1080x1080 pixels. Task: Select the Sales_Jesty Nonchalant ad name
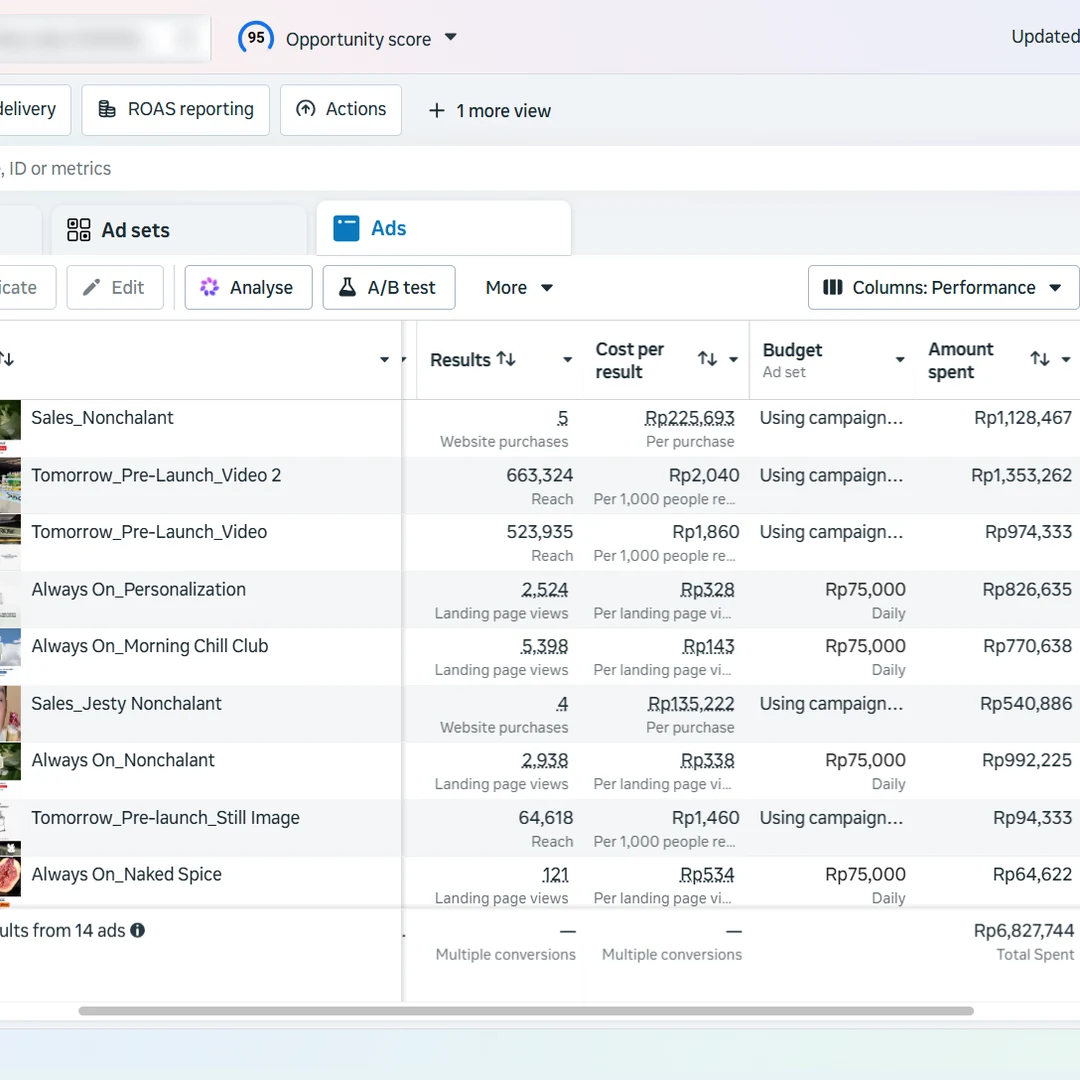(x=126, y=703)
